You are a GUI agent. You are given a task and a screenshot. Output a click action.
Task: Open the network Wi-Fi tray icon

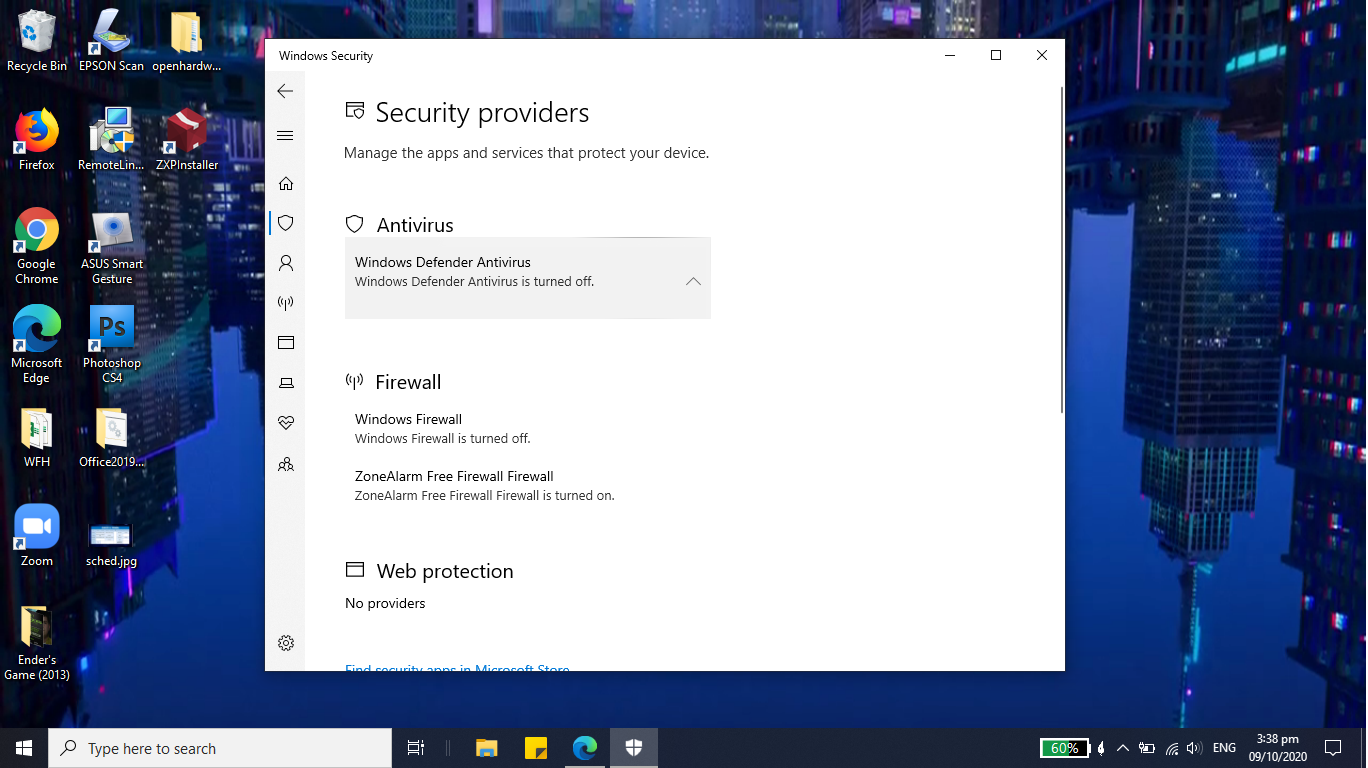click(x=1172, y=748)
